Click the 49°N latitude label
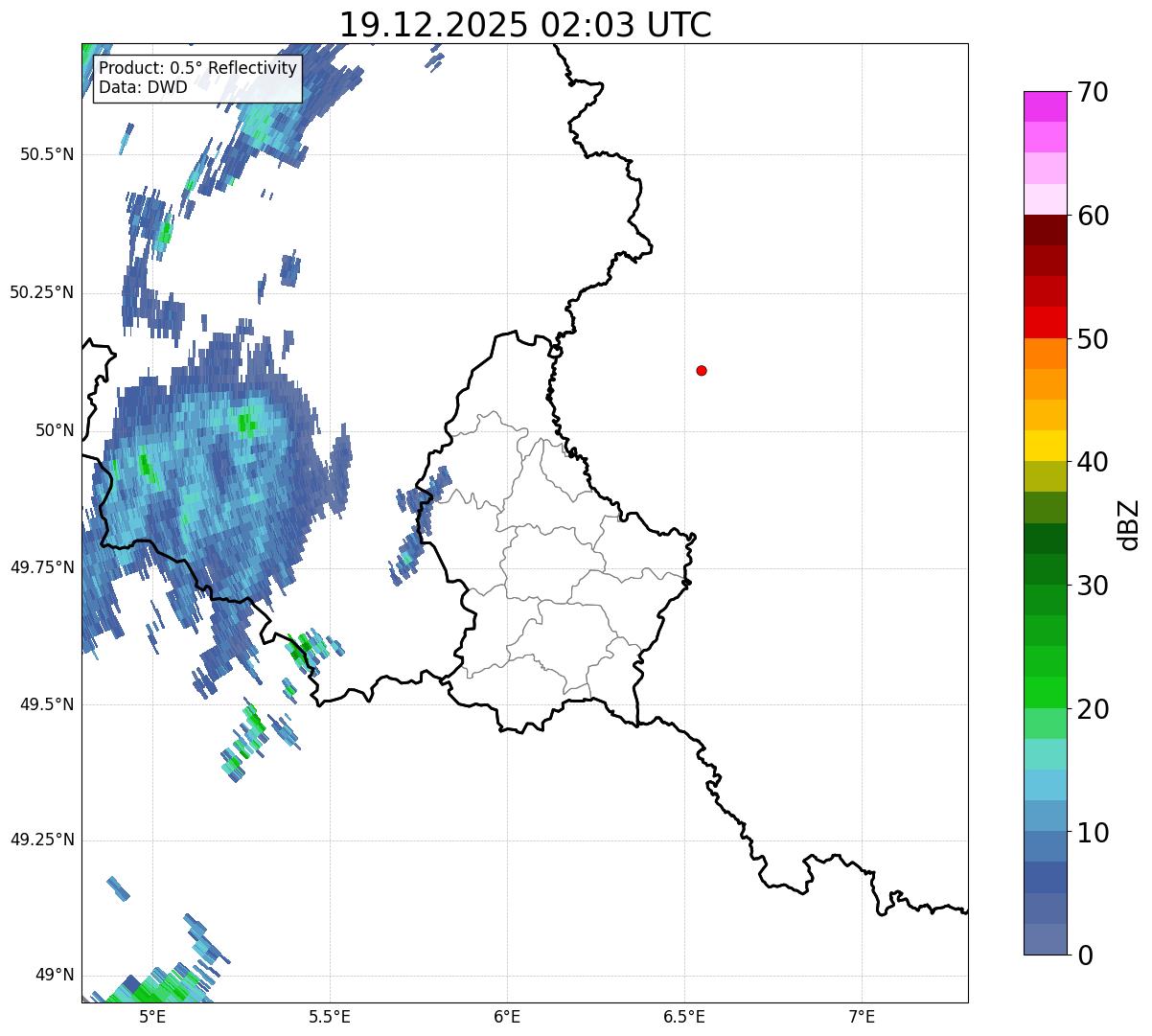 click(x=55, y=976)
